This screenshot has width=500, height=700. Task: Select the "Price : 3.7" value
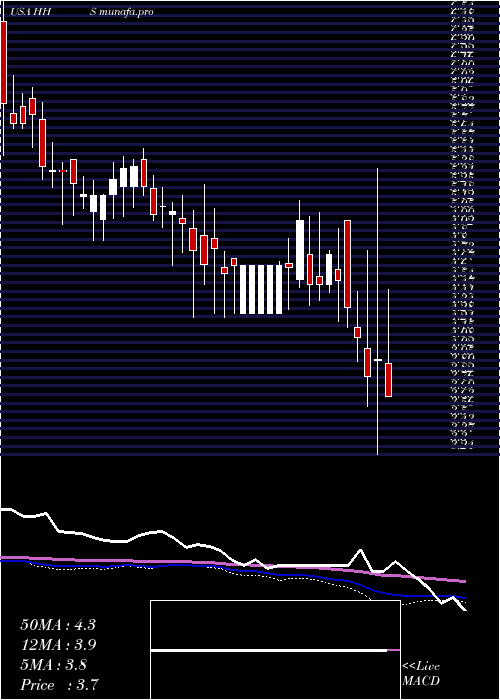tap(59, 684)
